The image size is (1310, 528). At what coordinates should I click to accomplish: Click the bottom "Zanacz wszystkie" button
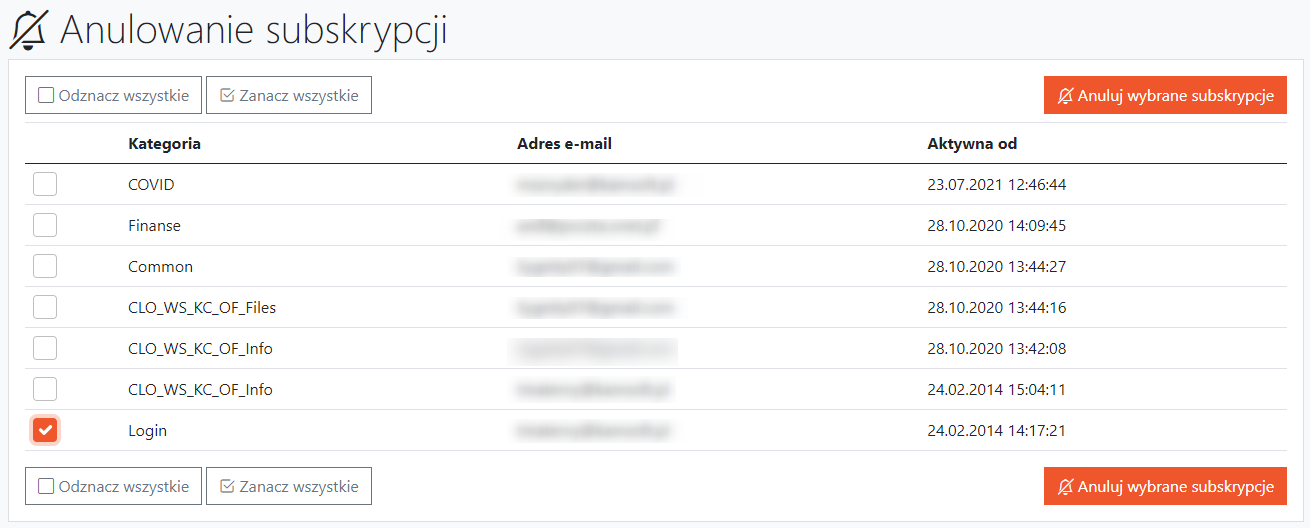pyautogui.click(x=289, y=487)
